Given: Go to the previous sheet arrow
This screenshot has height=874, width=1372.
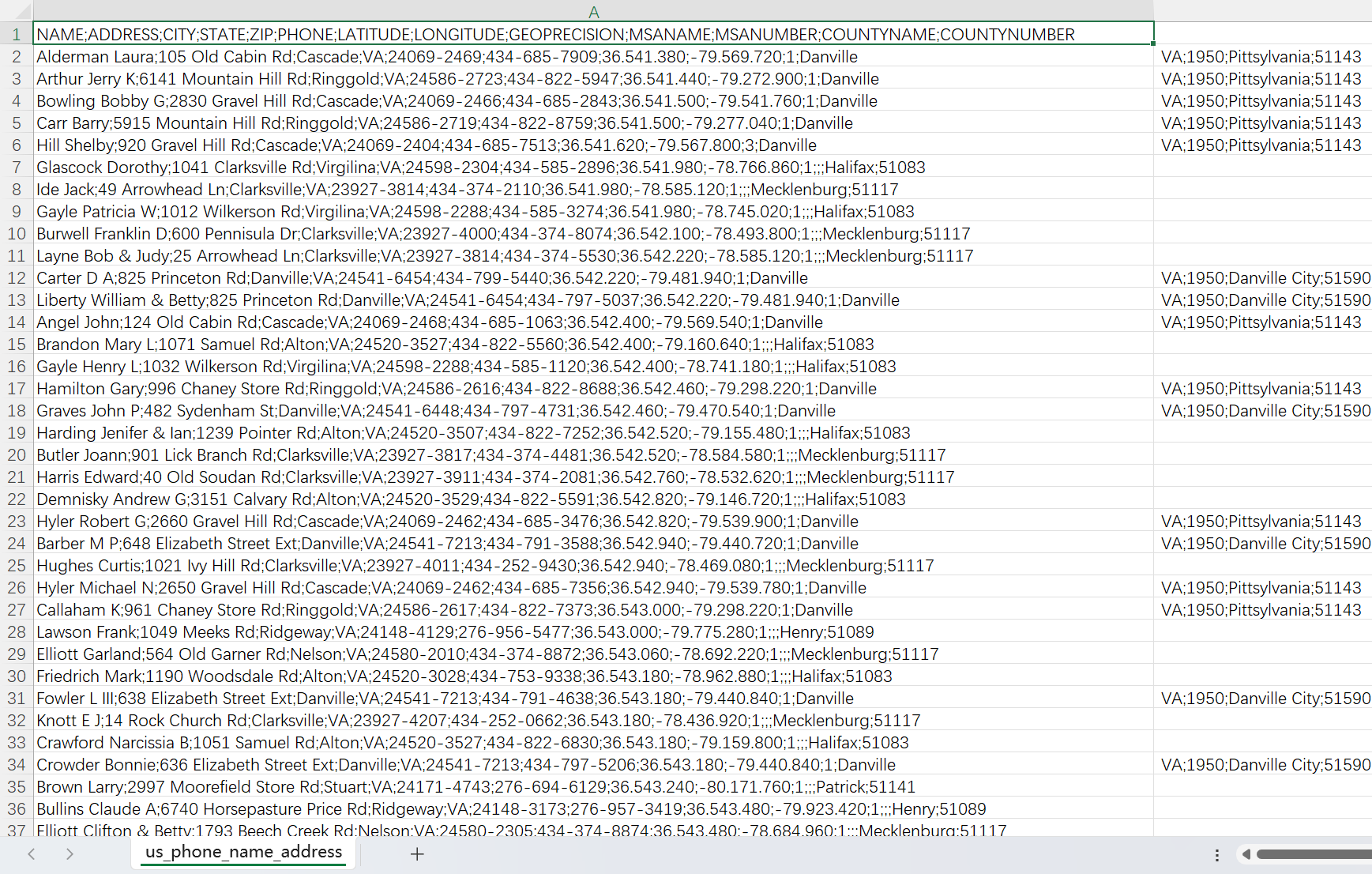Looking at the screenshot, I should coord(32,853).
